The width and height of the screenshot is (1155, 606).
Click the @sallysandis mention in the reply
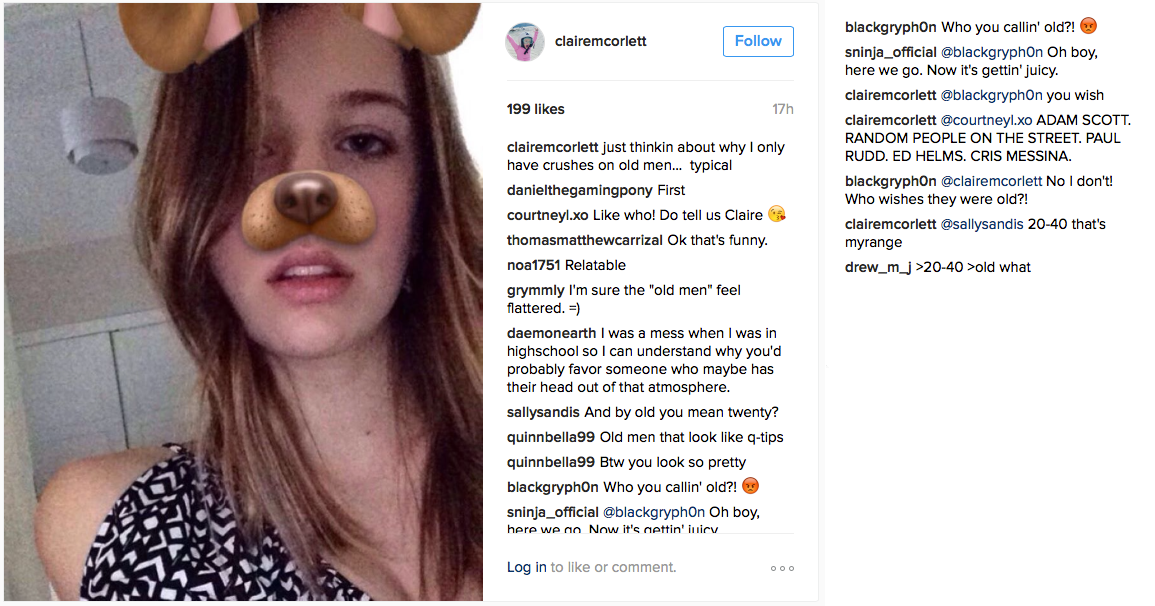pyautogui.click(x=982, y=224)
